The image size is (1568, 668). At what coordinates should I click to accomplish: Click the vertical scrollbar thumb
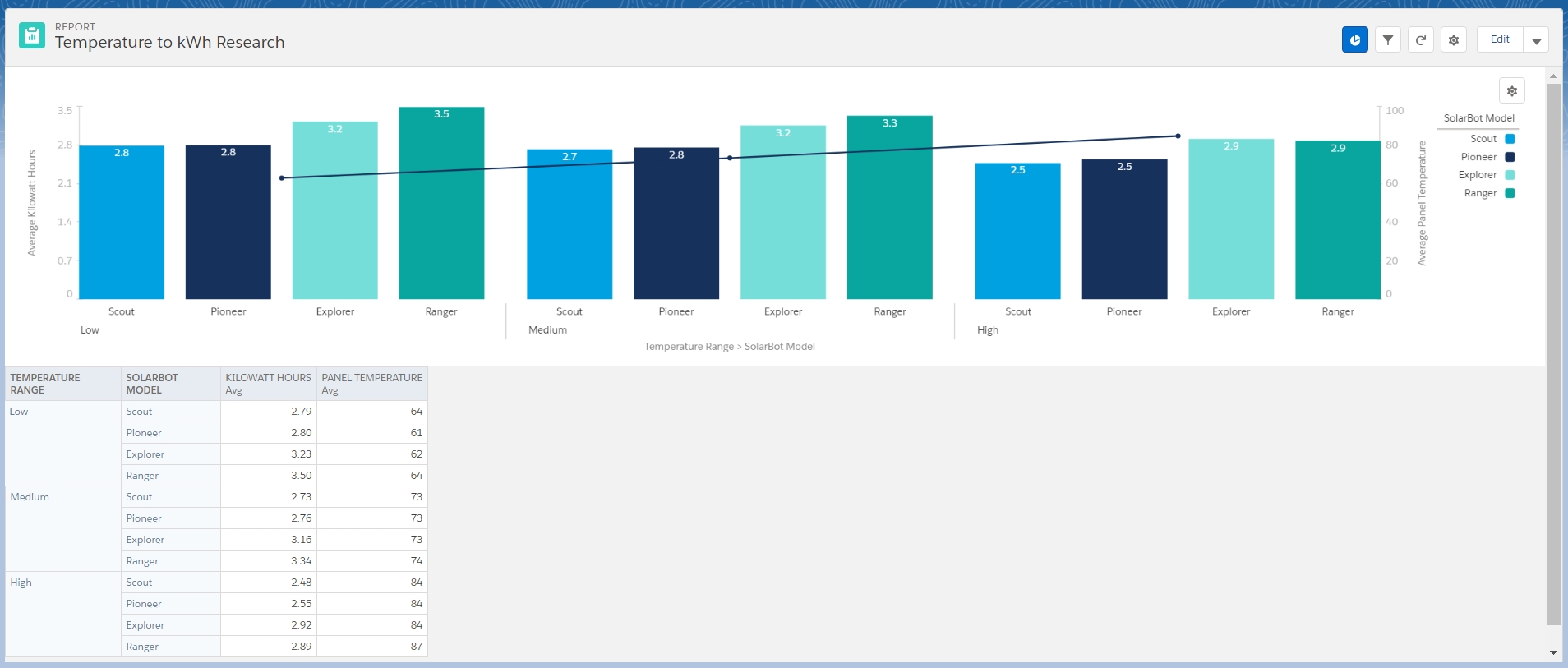click(x=1553, y=354)
